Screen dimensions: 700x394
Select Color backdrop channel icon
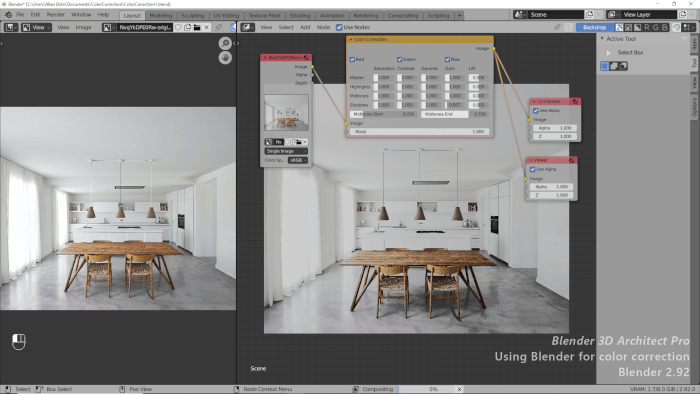pos(629,27)
